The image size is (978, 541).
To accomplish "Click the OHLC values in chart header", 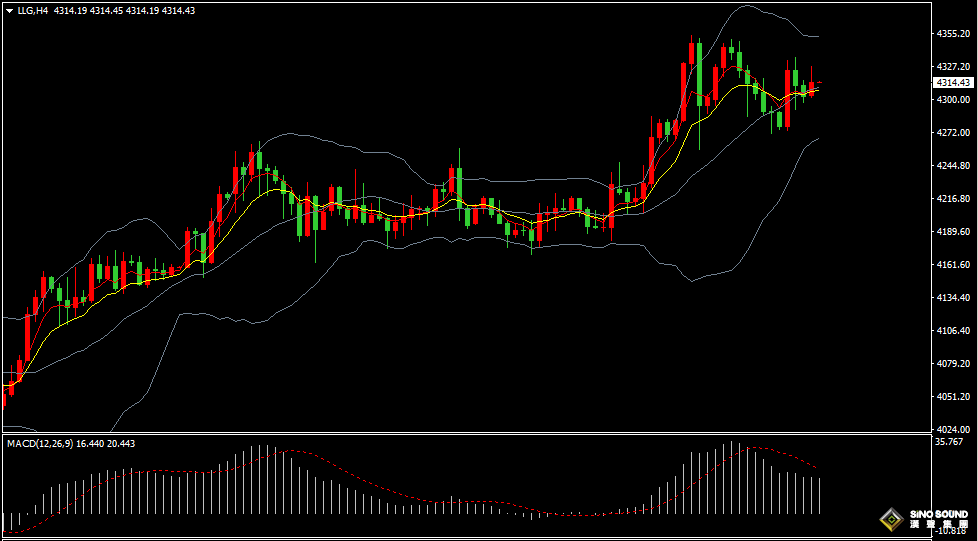I will (x=124, y=10).
